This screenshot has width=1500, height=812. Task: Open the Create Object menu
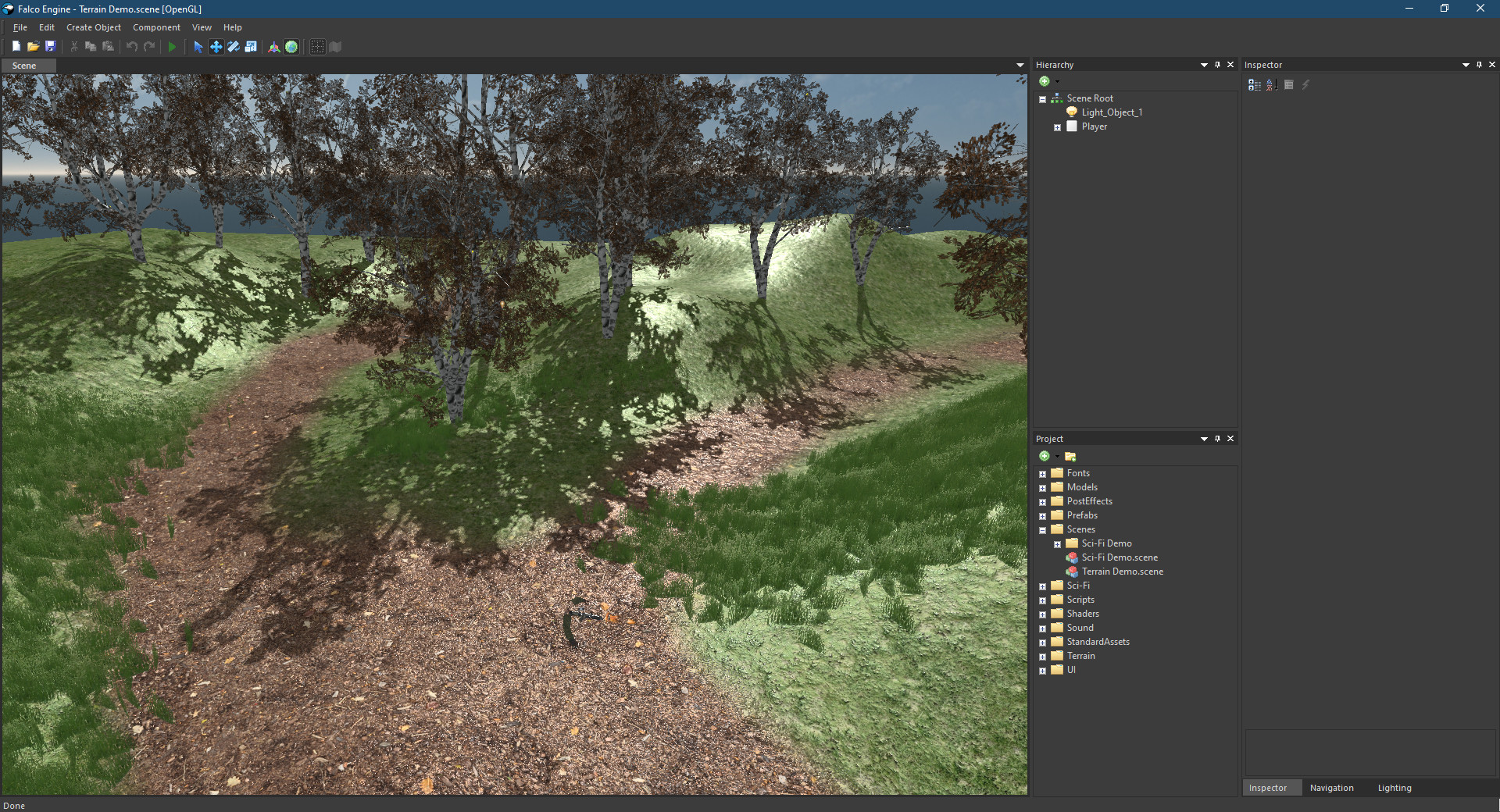point(93,27)
